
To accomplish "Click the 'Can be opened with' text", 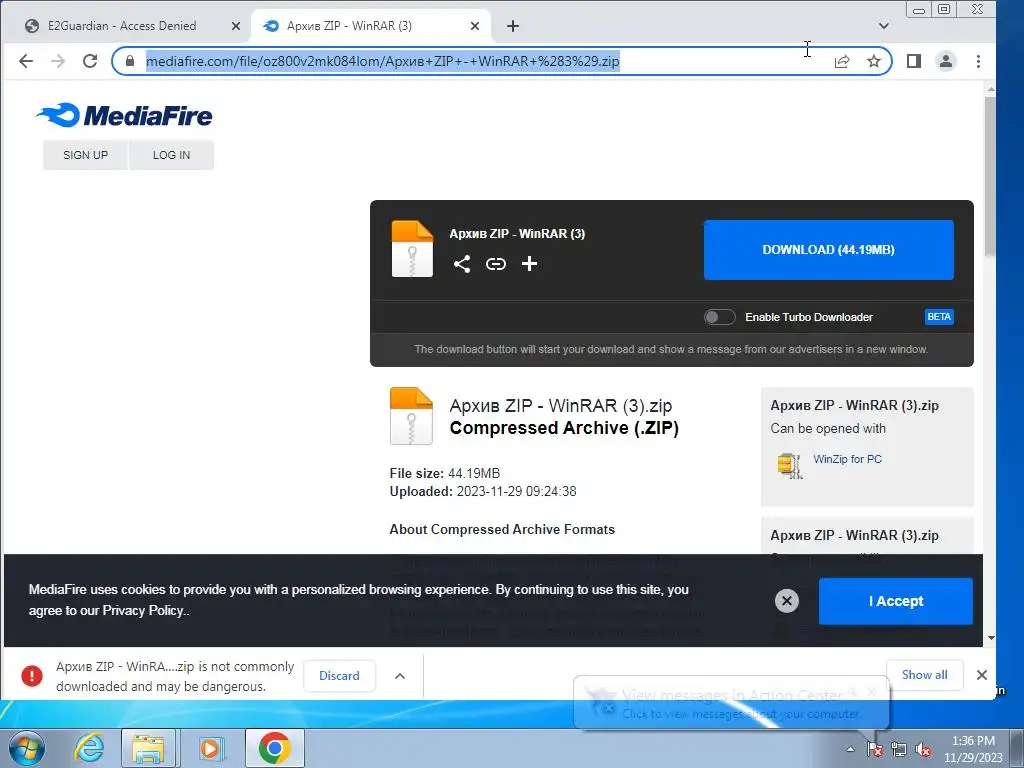I will tap(828, 429).
